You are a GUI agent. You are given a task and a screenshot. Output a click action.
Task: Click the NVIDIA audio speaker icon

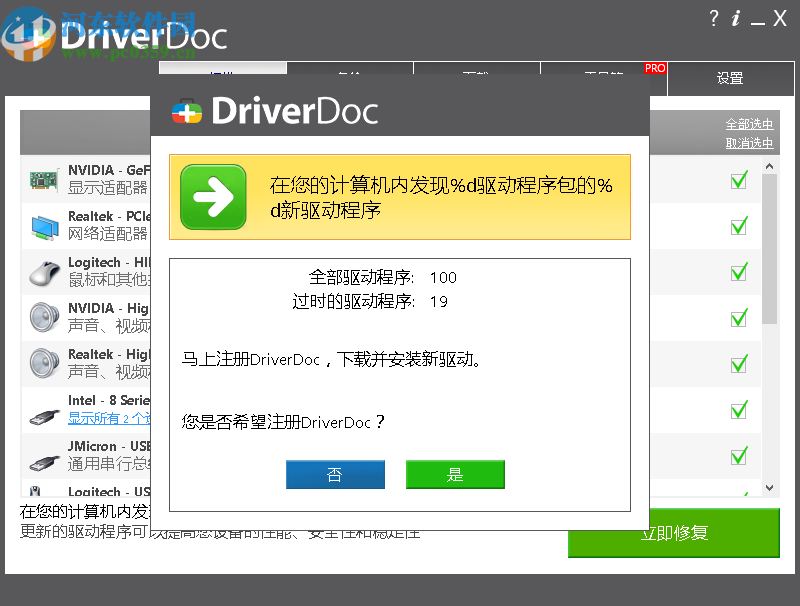click(43, 318)
